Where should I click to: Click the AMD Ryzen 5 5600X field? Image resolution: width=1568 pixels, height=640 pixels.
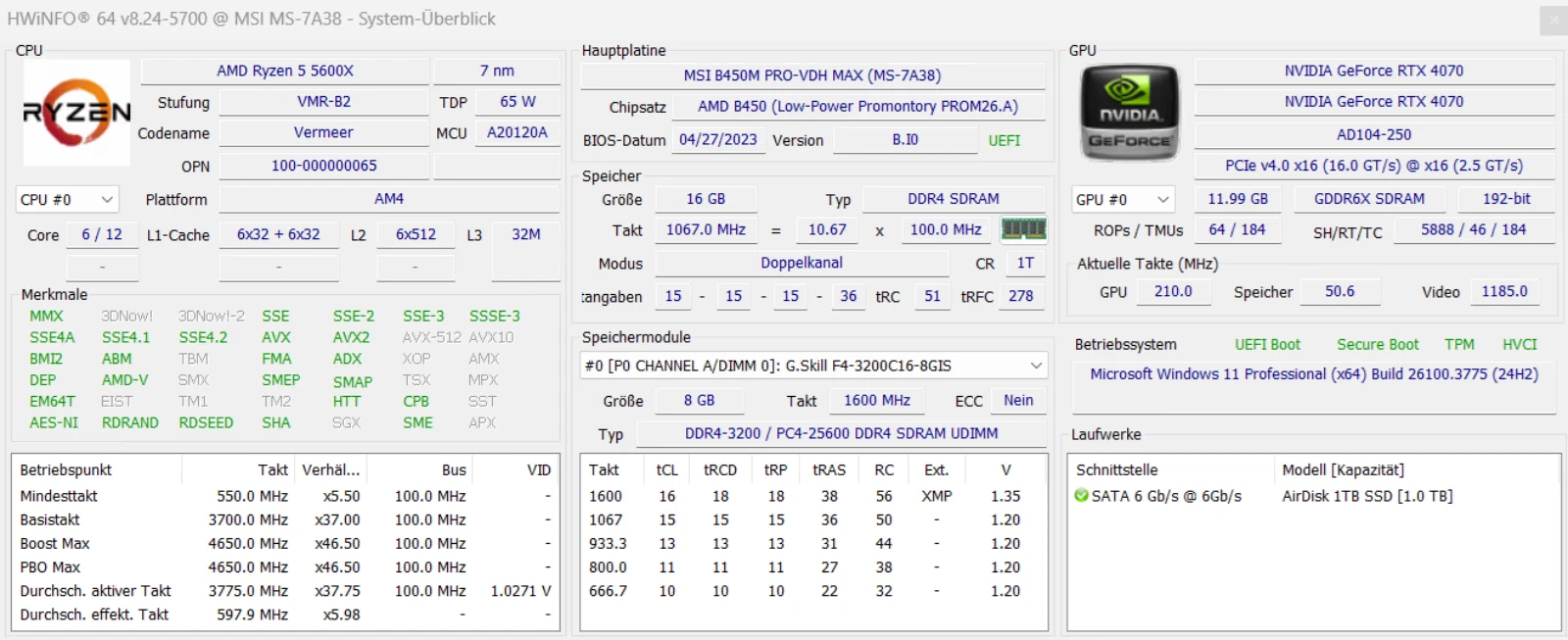tap(285, 71)
